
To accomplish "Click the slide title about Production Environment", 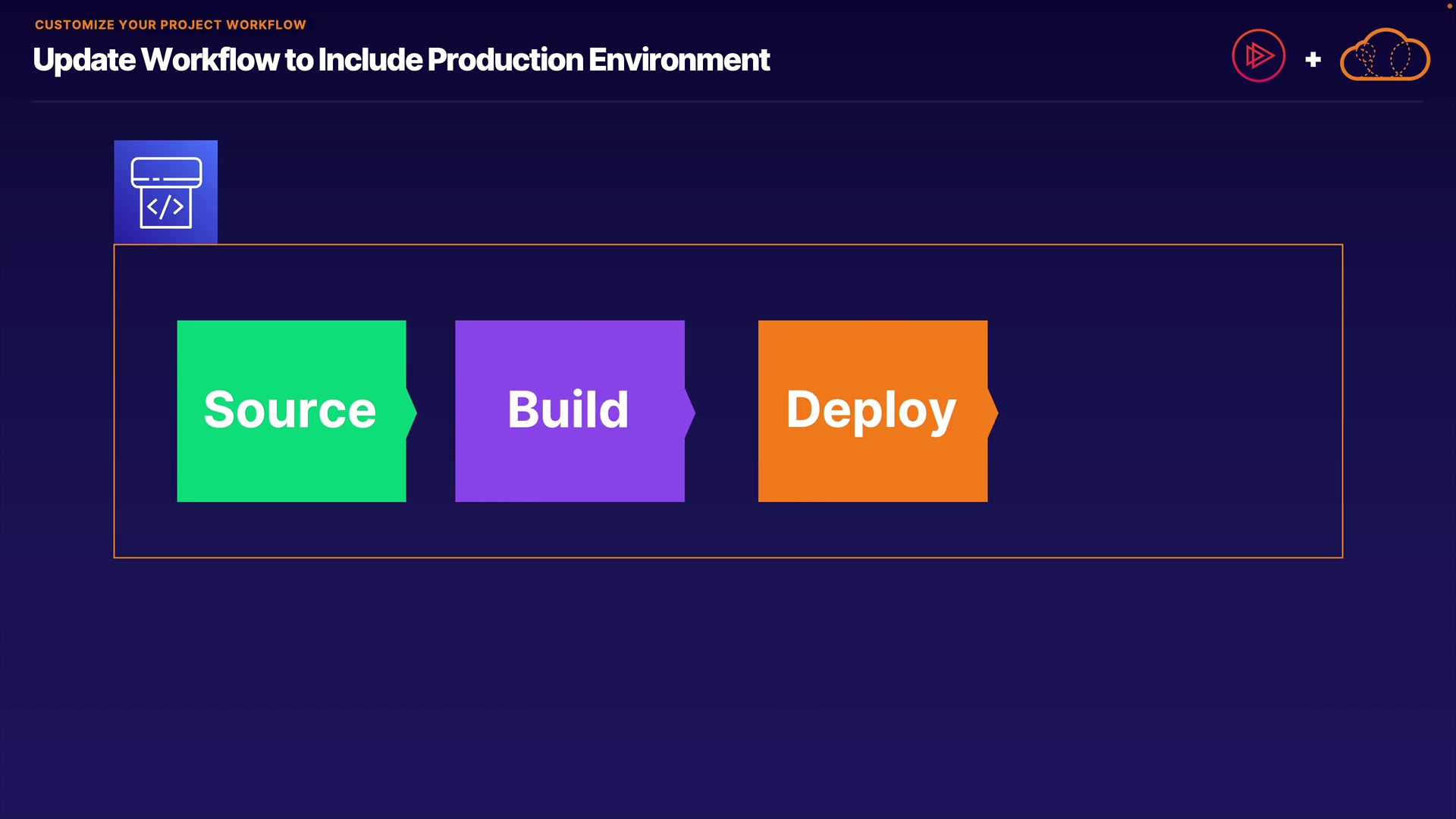I will [401, 60].
